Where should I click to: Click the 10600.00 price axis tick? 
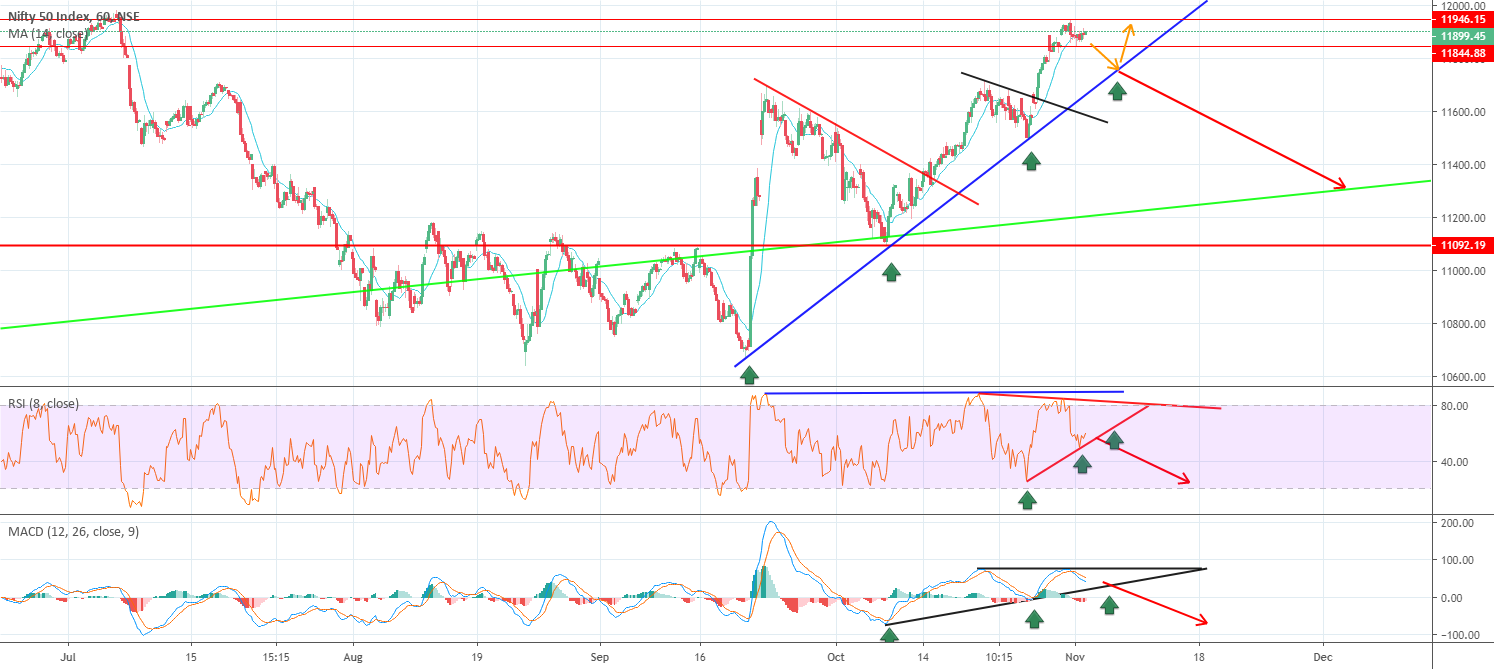pos(1461,377)
